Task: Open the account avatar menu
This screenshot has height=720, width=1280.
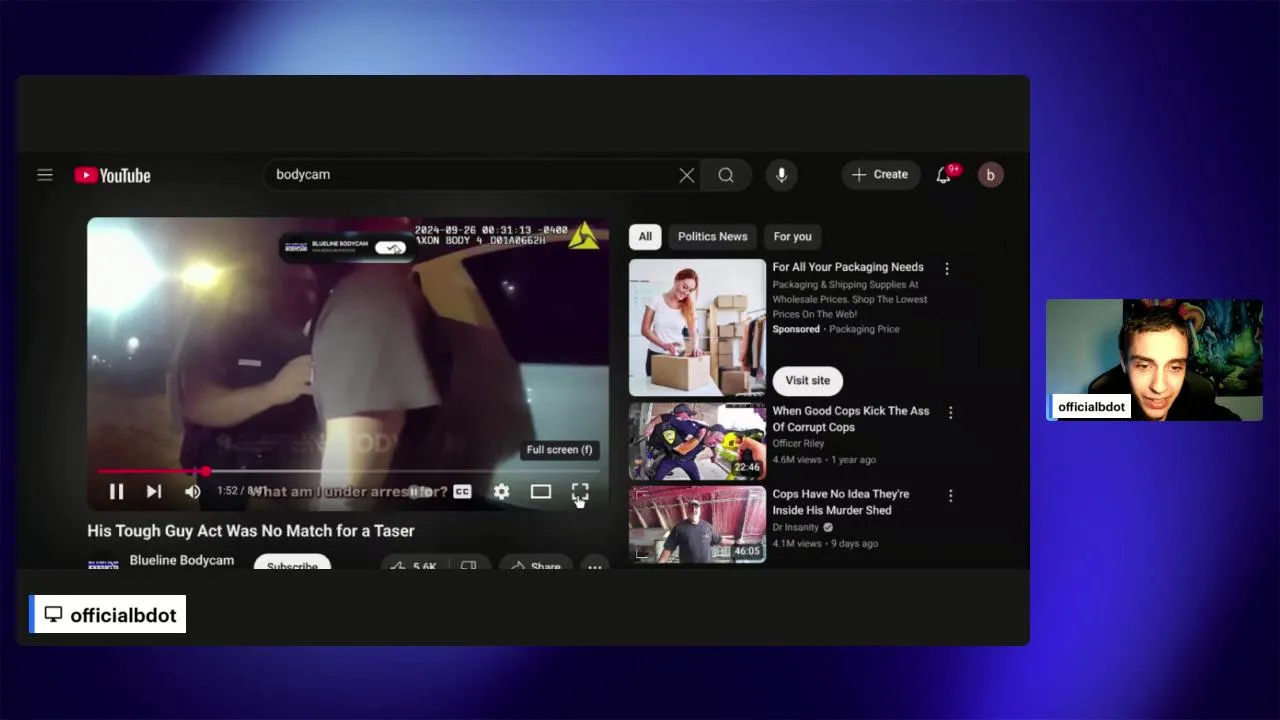Action: click(990, 175)
